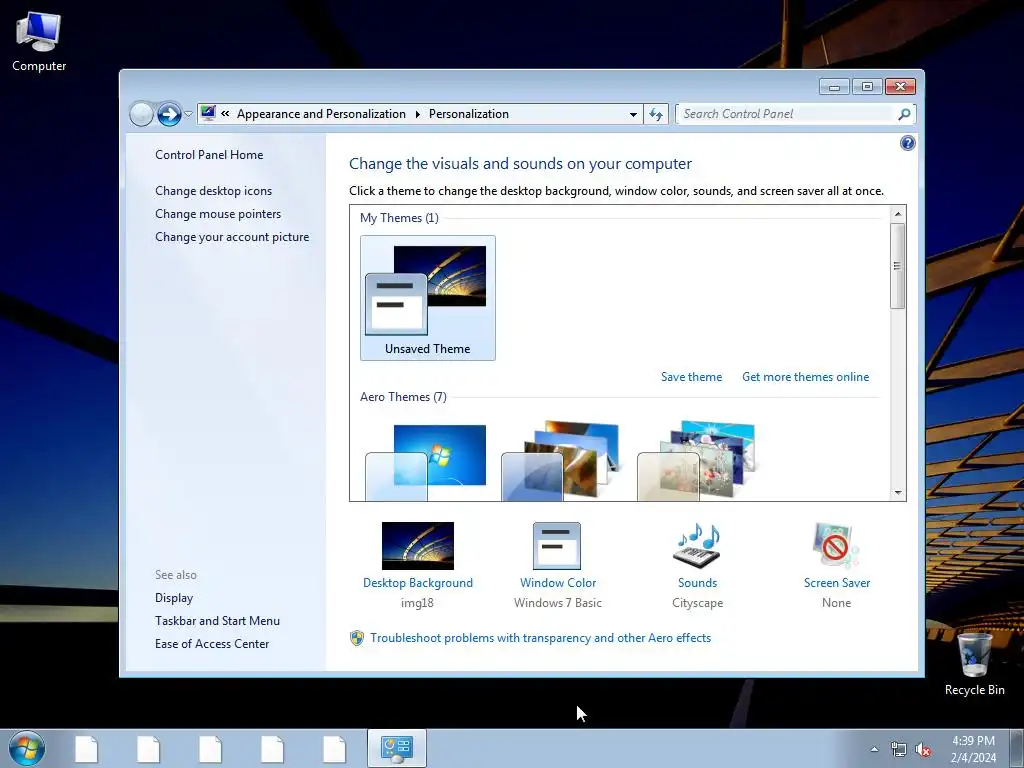Image resolution: width=1024 pixels, height=768 pixels.
Task: Click the Save theme link
Action: [x=691, y=377]
